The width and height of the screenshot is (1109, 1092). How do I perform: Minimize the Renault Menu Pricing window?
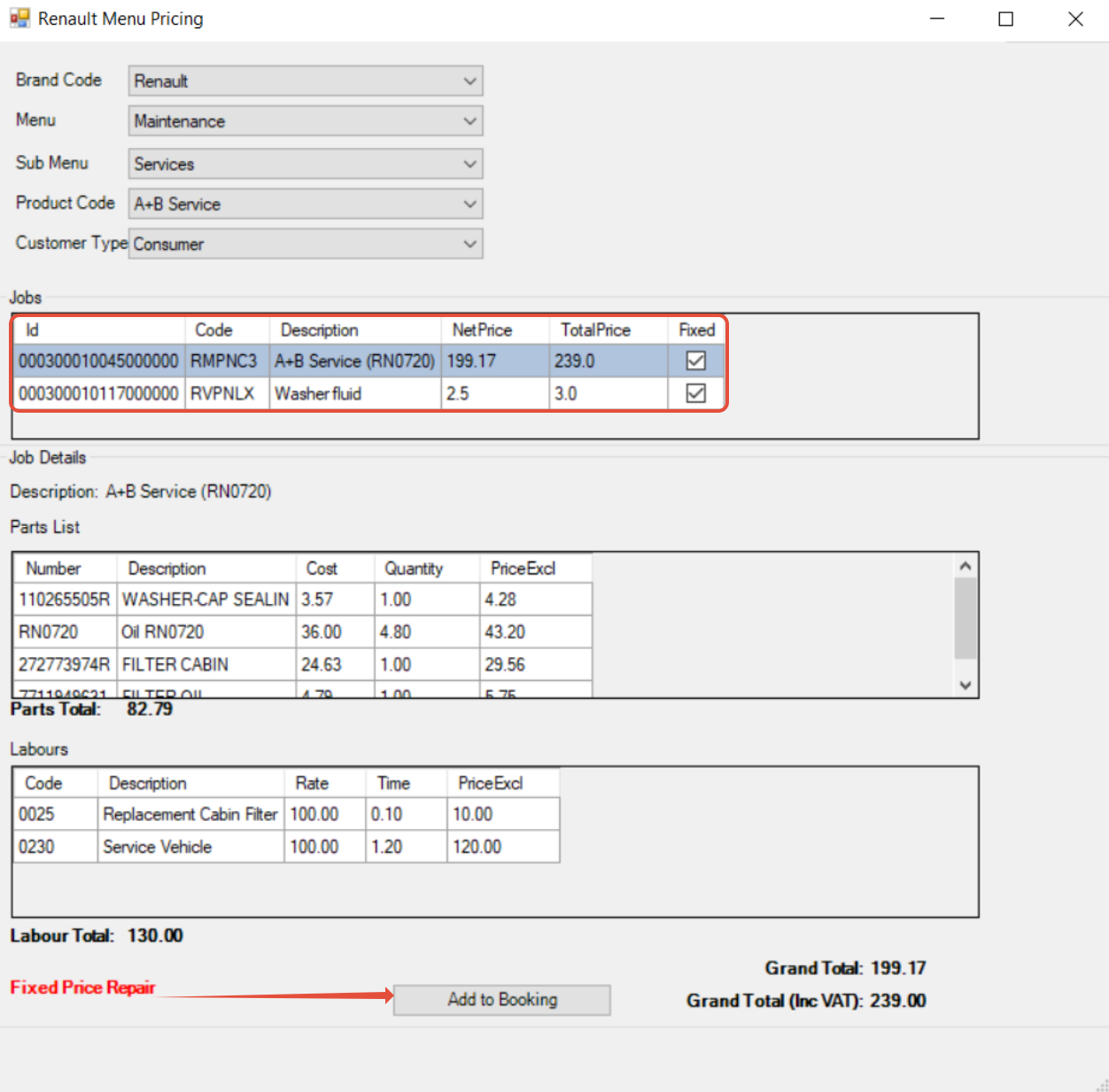pos(937,19)
